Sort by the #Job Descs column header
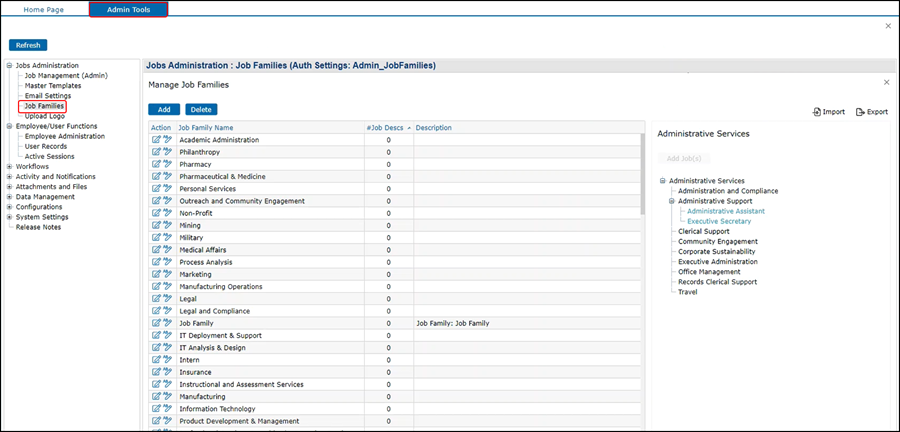 [x=386, y=128]
